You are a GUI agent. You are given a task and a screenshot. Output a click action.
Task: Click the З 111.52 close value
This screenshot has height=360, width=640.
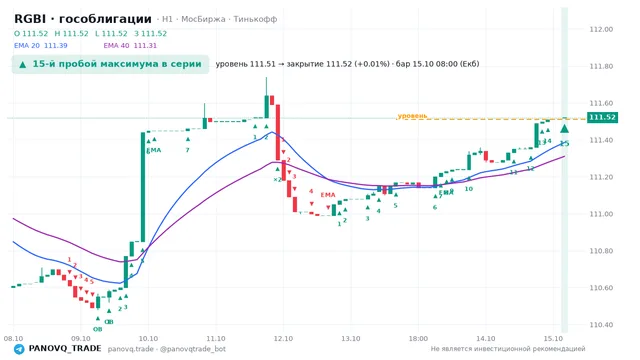pos(150,33)
